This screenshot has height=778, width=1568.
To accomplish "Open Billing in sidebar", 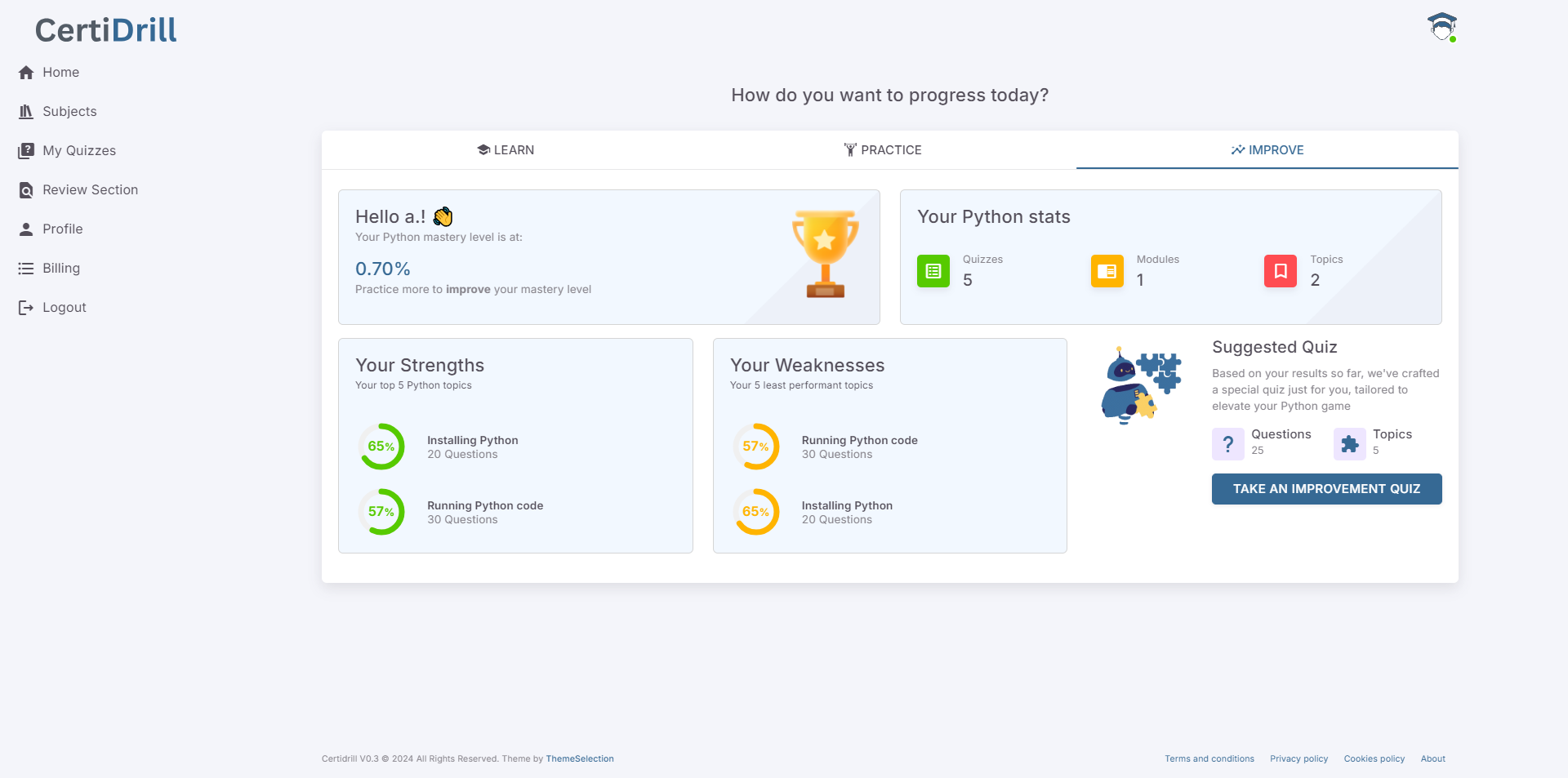I will [x=61, y=269].
